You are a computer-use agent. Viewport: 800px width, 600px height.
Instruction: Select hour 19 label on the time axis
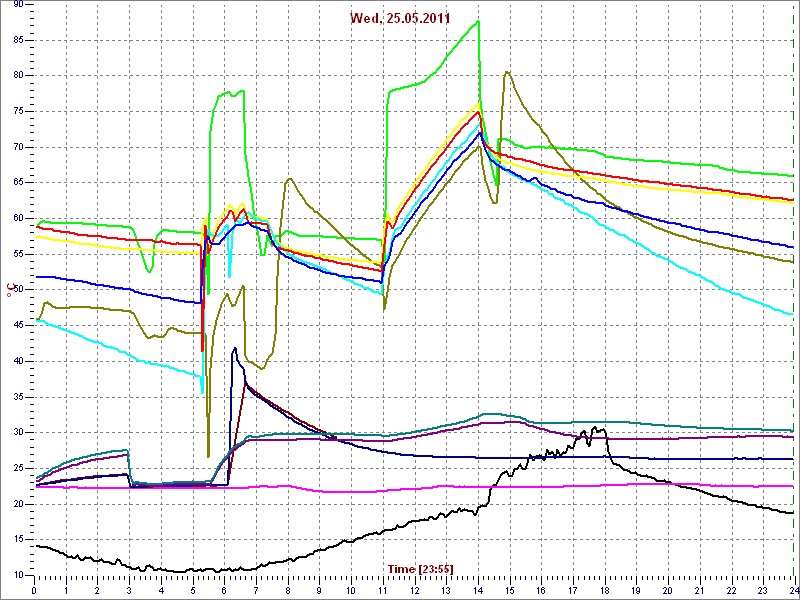(636, 590)
